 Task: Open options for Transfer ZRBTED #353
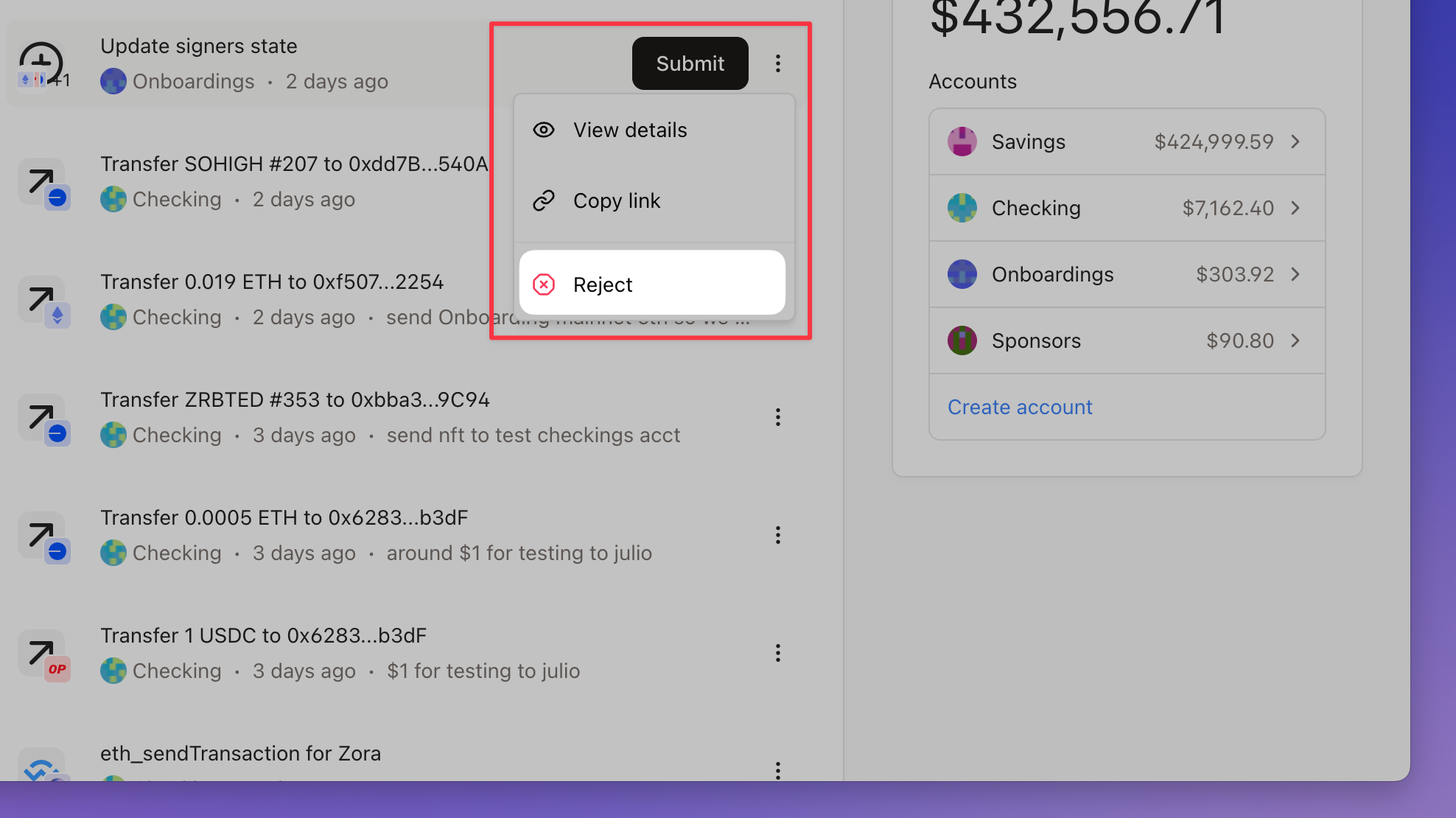pyautogui.click(x=777, y=417)
